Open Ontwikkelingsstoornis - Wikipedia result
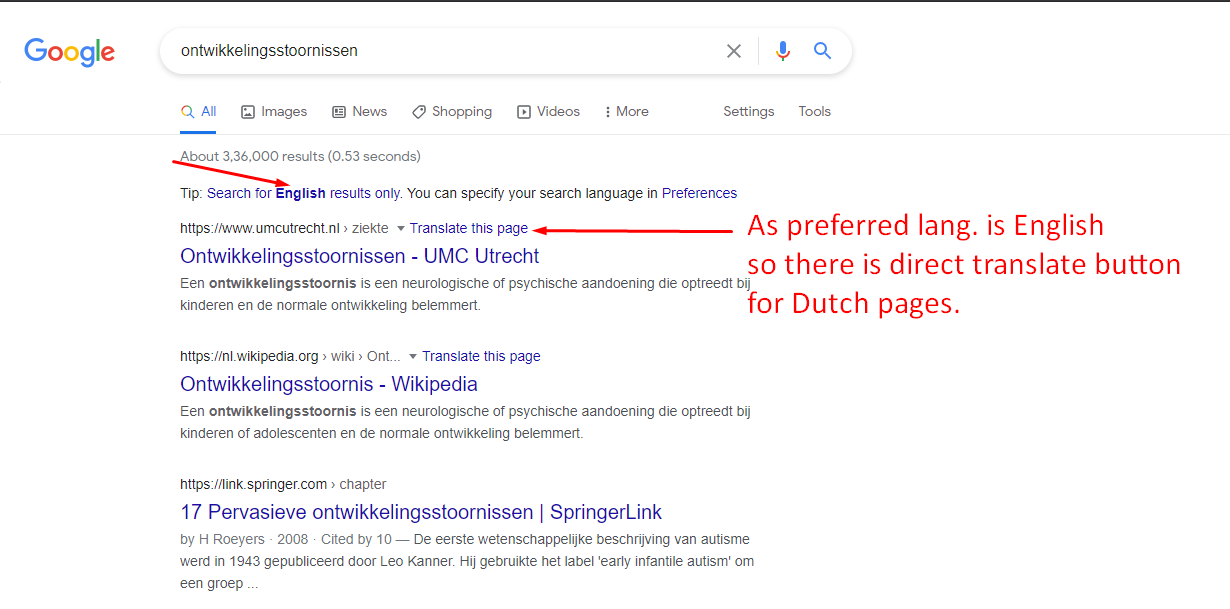This screenshot has width=1230, height=609. (329, 384)
